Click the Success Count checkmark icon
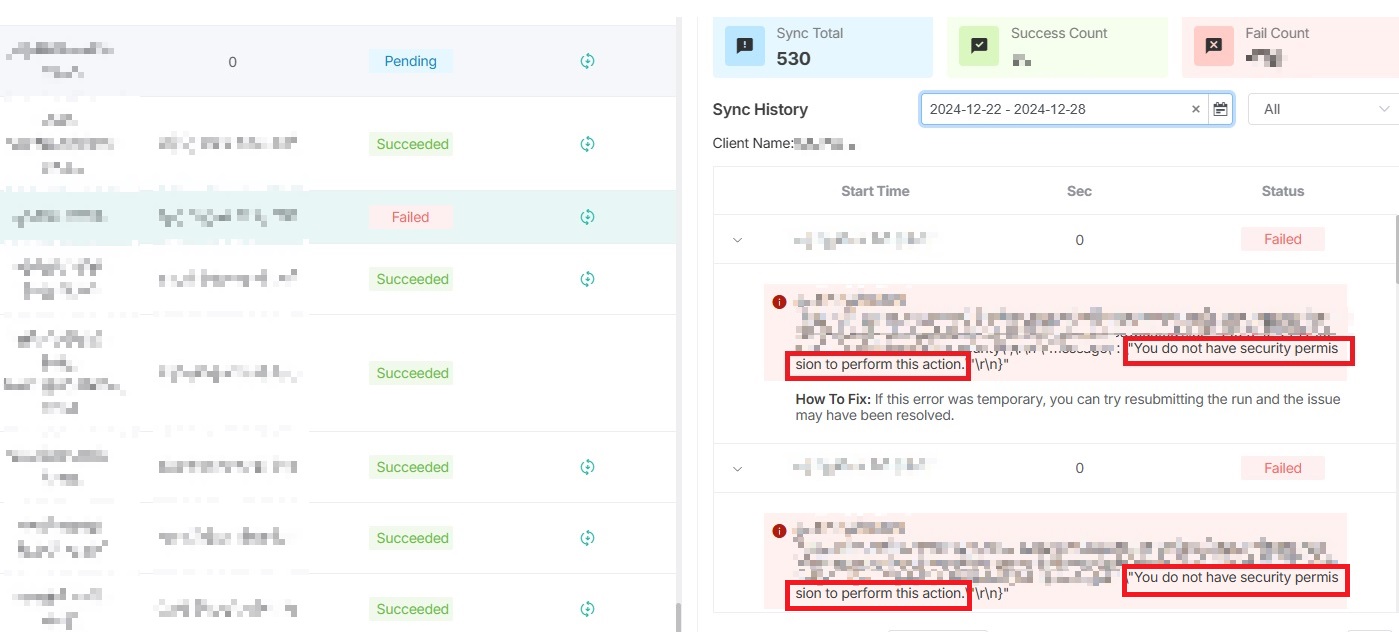This screenshot has height=632, width=1399. coord(979,46)
